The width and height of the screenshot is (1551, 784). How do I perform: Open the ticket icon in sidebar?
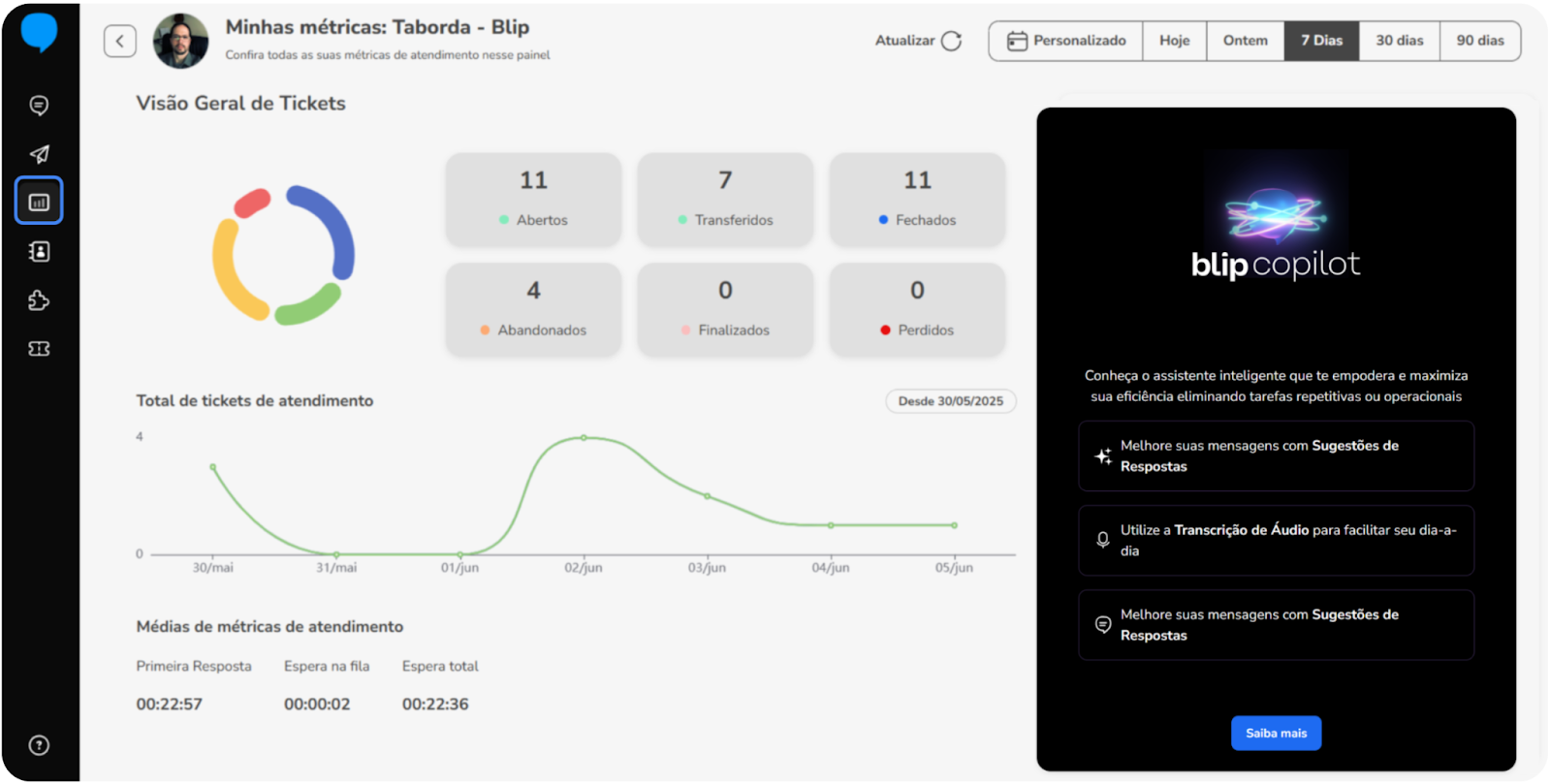point(39,349)
